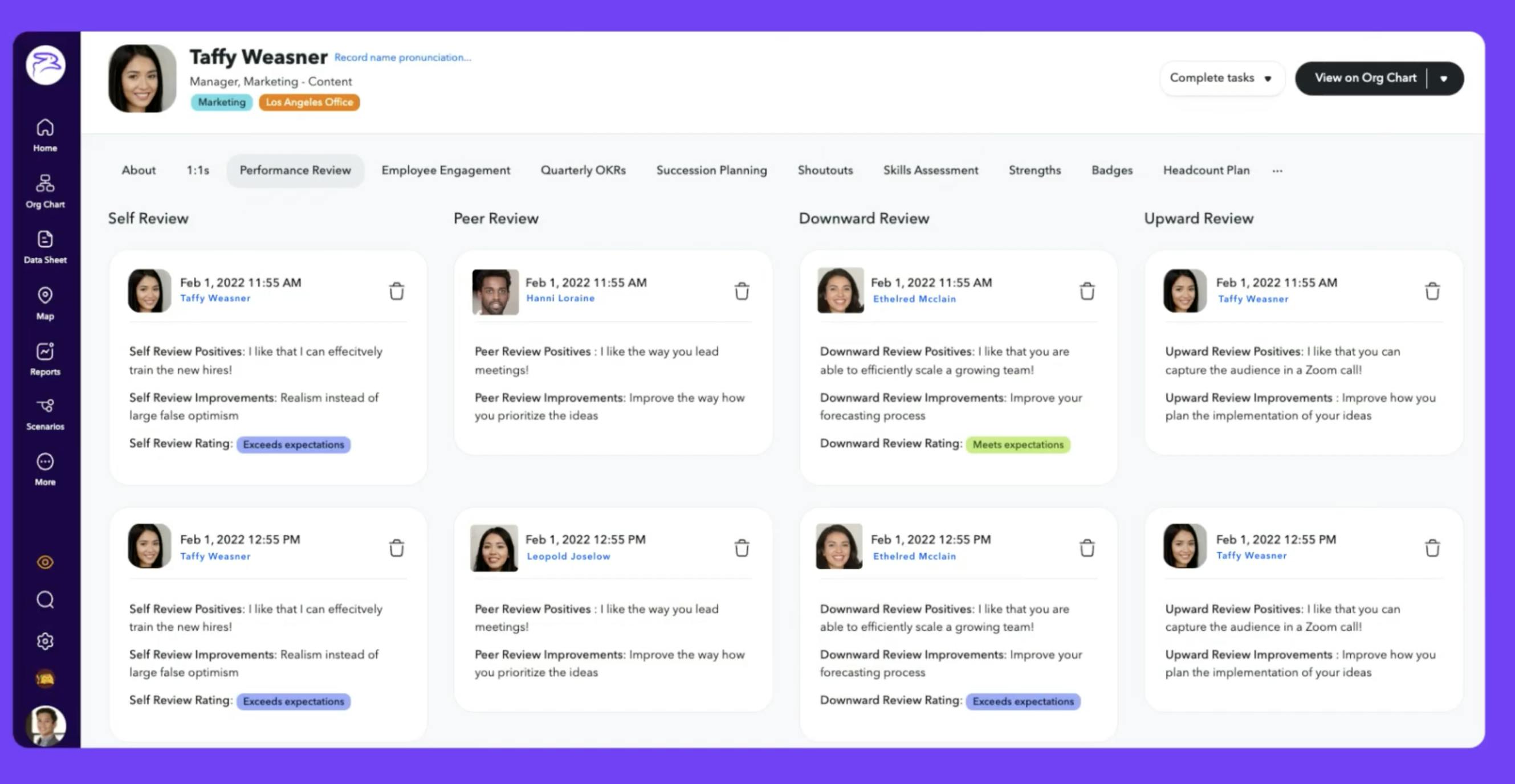Open the settings gear in sidebar

pyautogui.click(x=44, y=640)
